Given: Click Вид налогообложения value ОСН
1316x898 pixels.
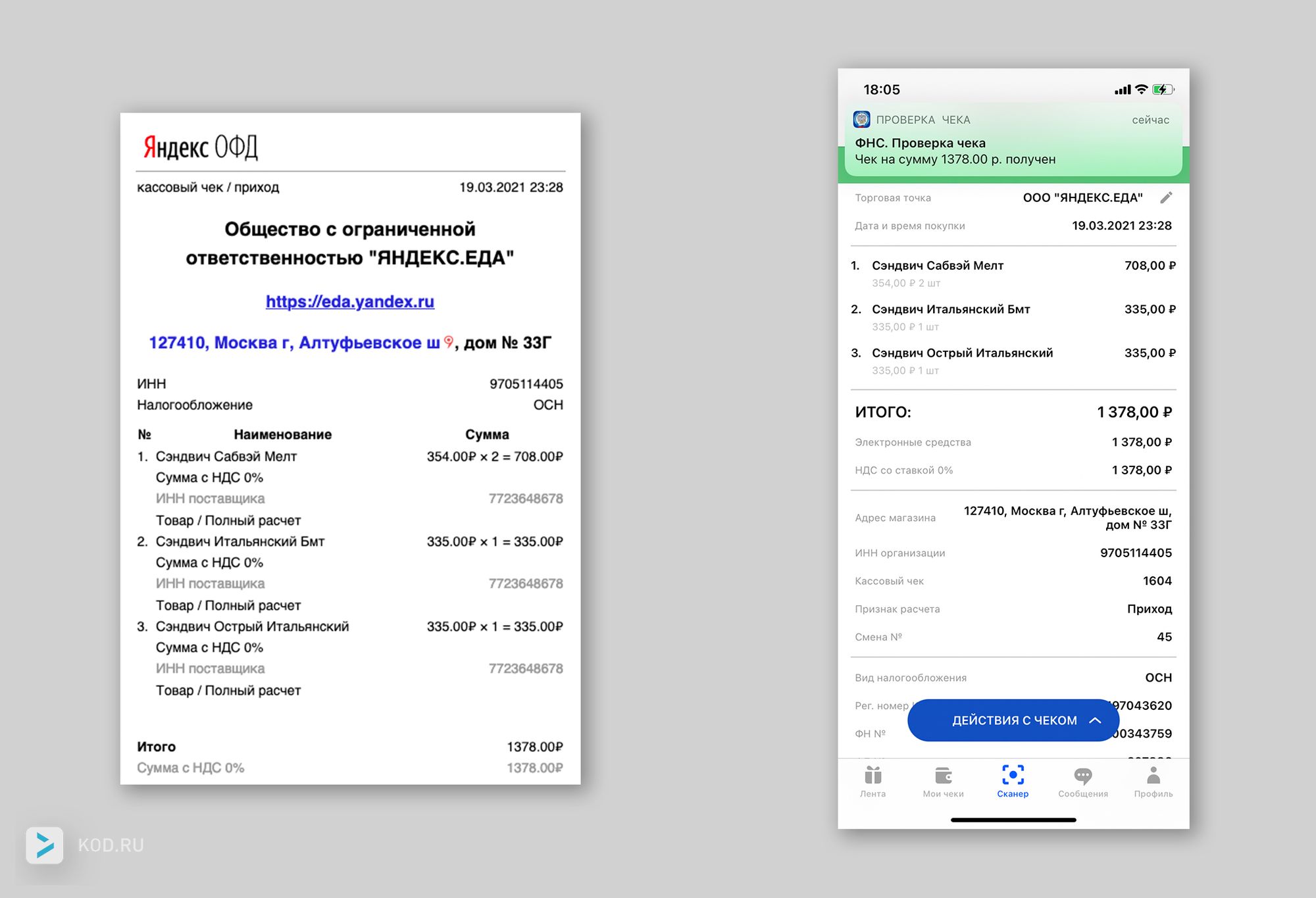Looking at the screenshot, I should [x=1159, y=678].
